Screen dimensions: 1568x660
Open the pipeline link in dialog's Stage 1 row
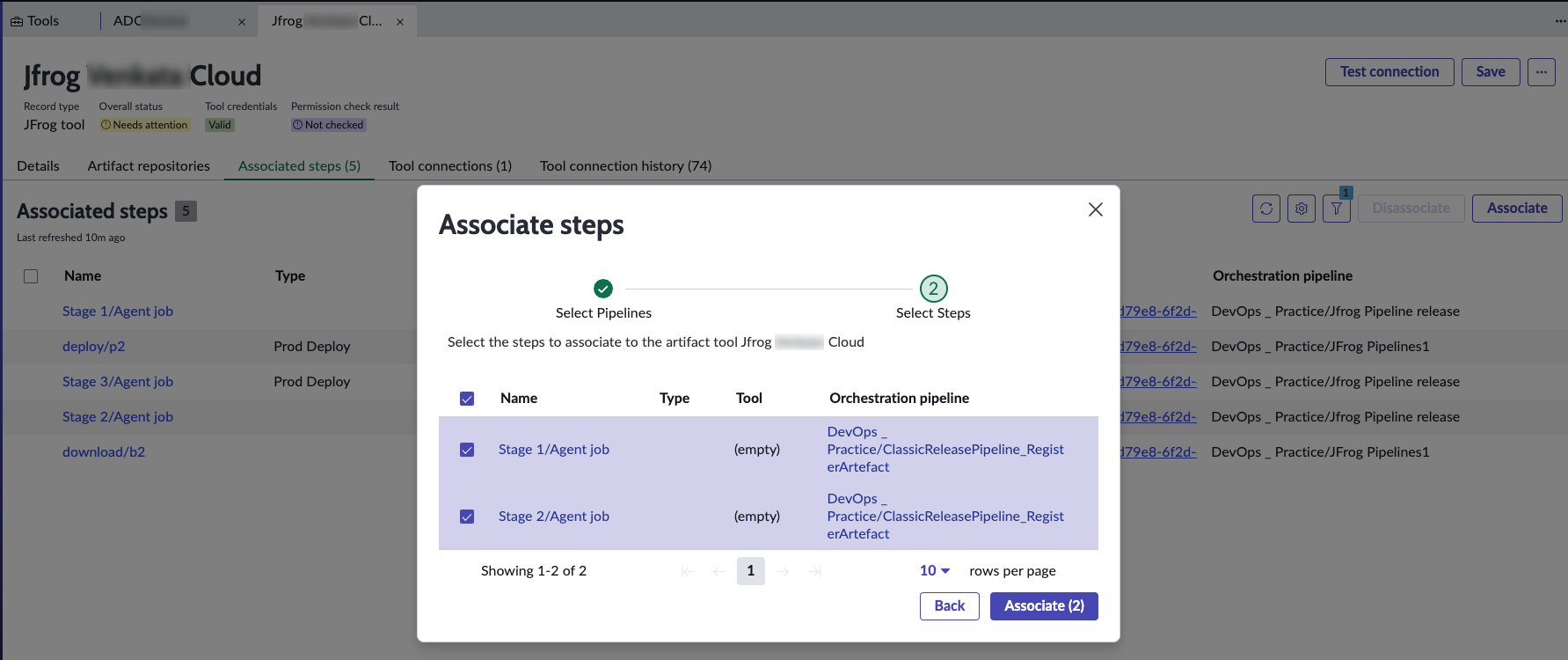coord(945,450)
